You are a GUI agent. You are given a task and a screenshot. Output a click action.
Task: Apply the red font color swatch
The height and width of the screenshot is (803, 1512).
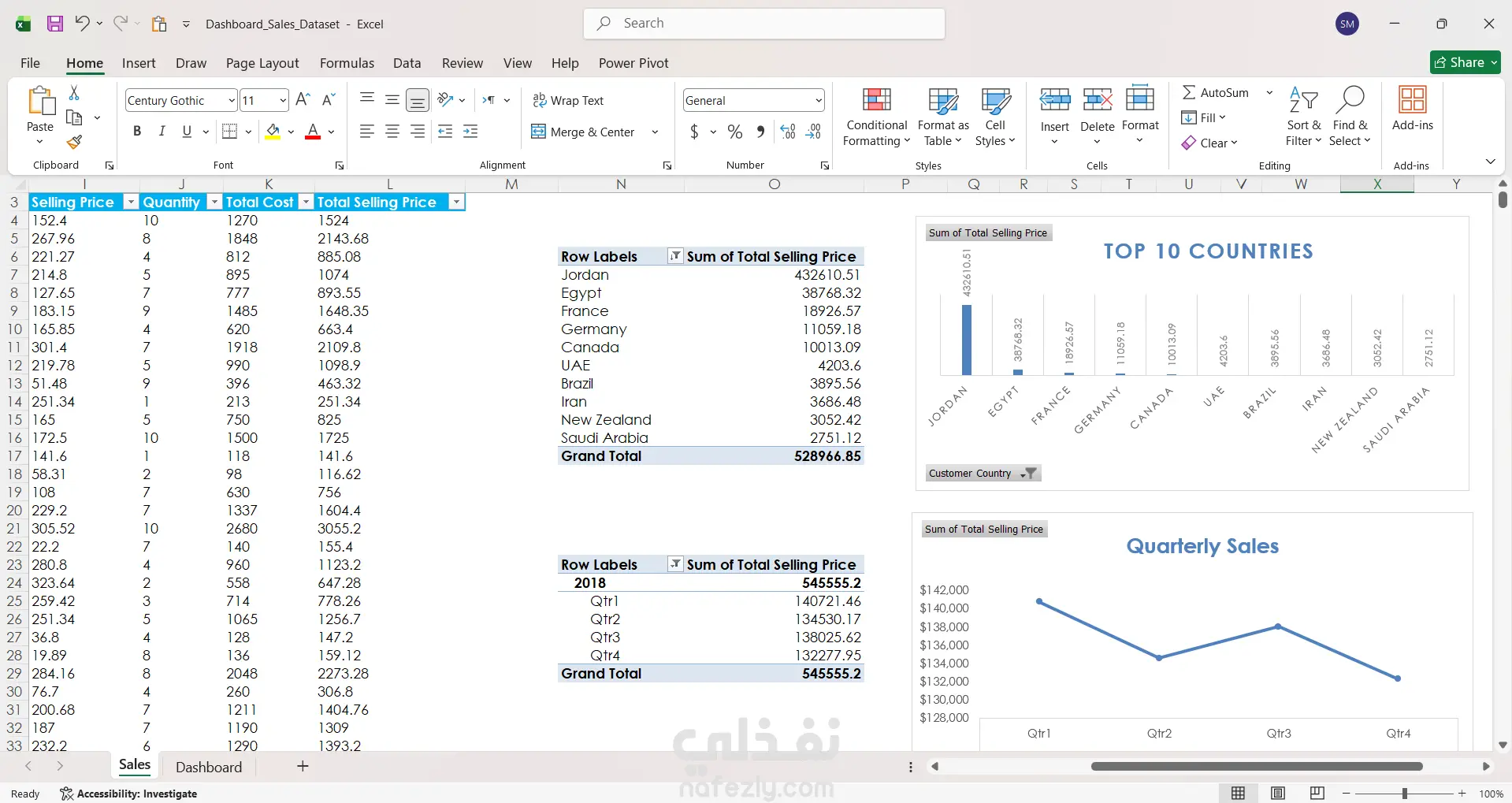(313, 132)
